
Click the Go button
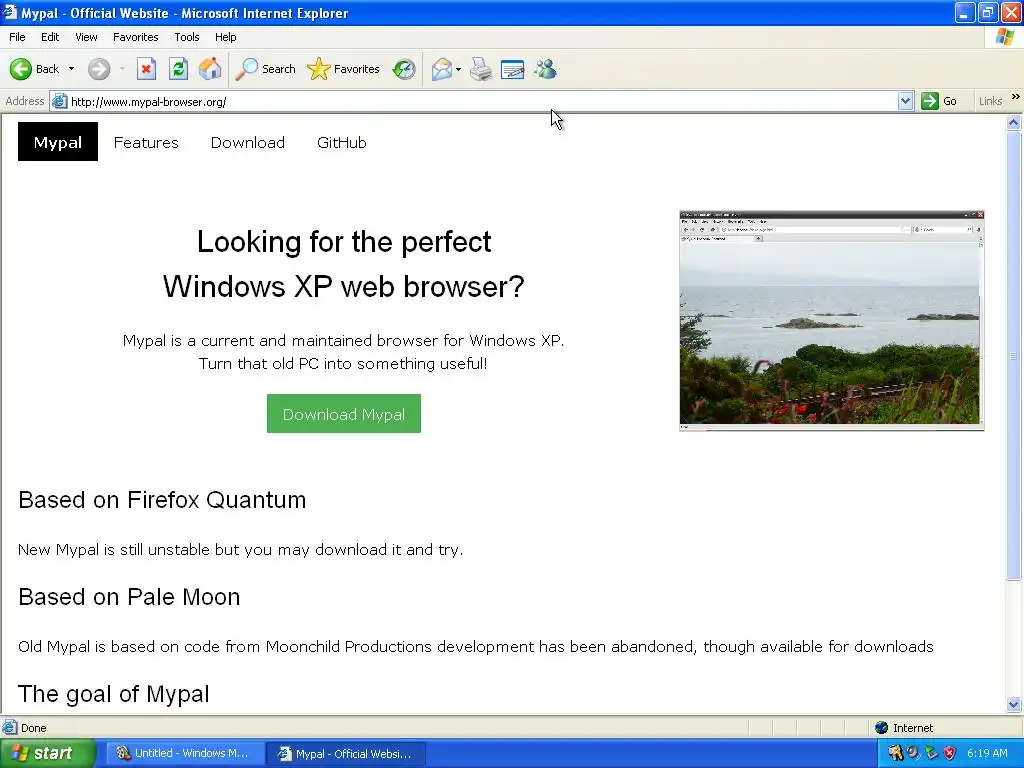tap(939, 101)
